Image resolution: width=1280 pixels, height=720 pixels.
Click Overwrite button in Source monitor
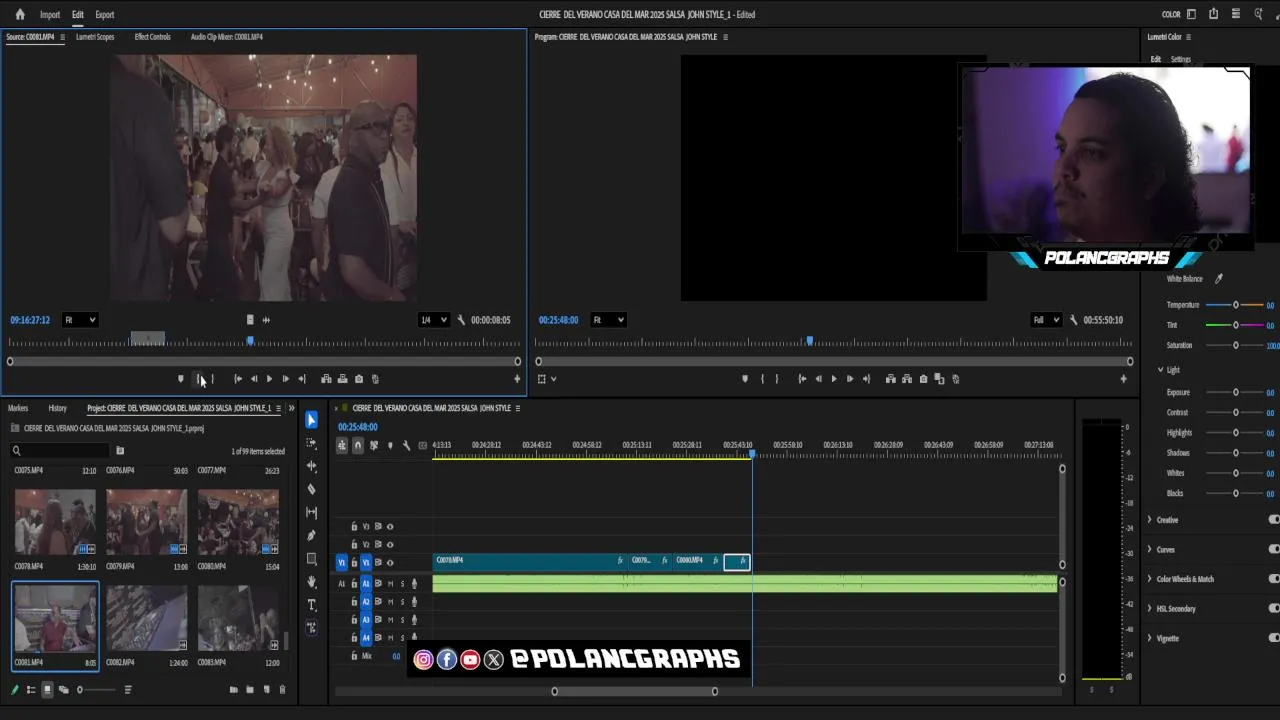[342, 379]
